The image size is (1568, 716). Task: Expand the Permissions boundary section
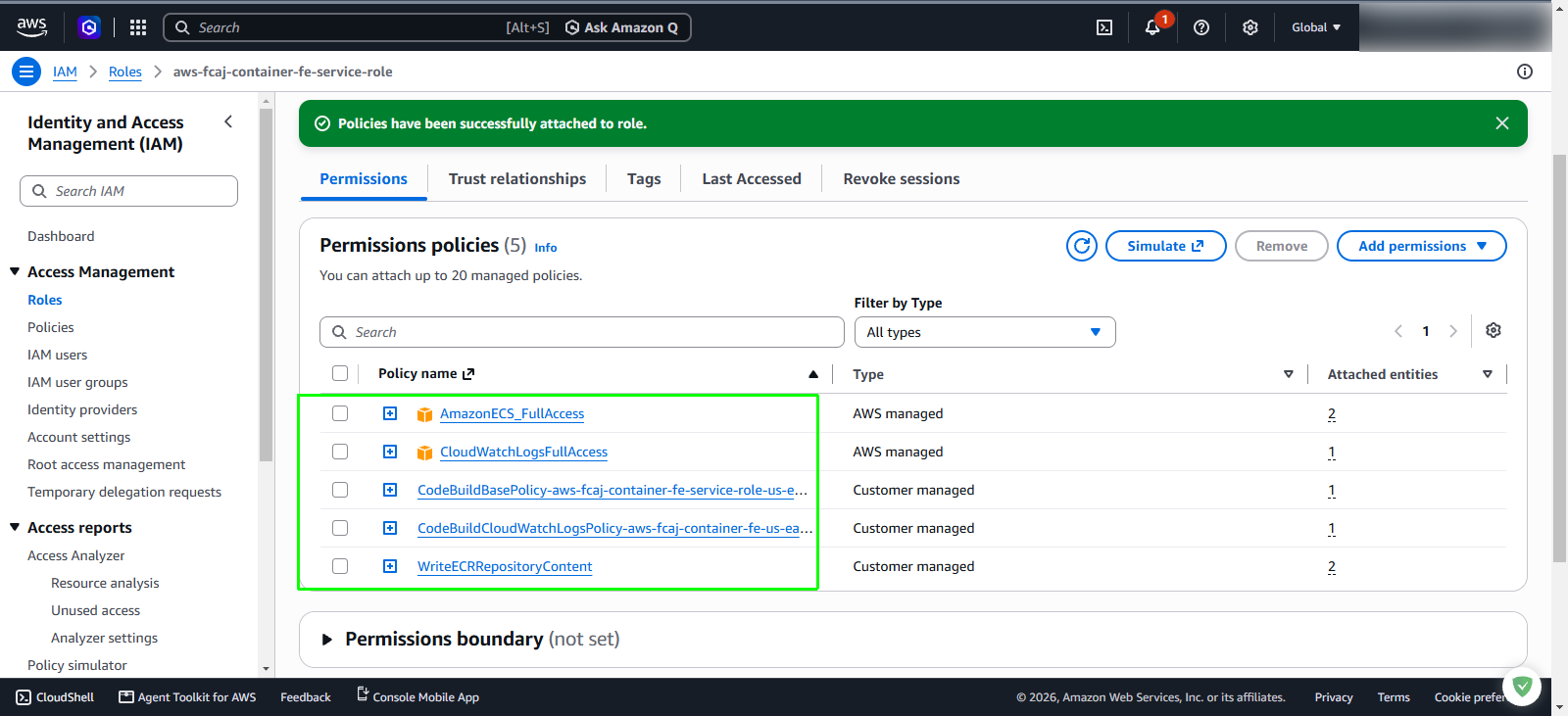[327, 640]
